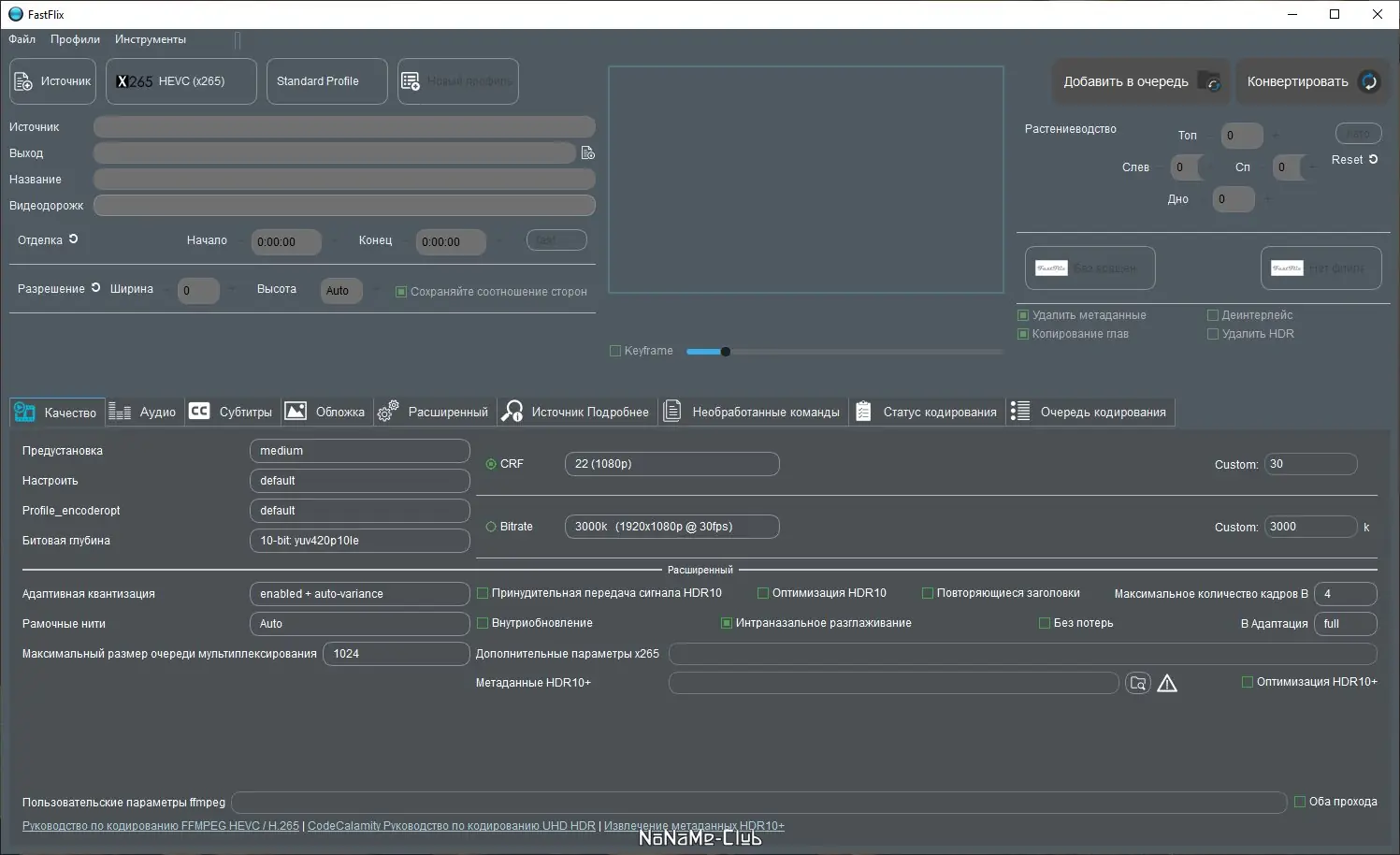Screen dimensions: 1400x855
Task: Open the Настроить default dropdown
Action: point(359,481)
